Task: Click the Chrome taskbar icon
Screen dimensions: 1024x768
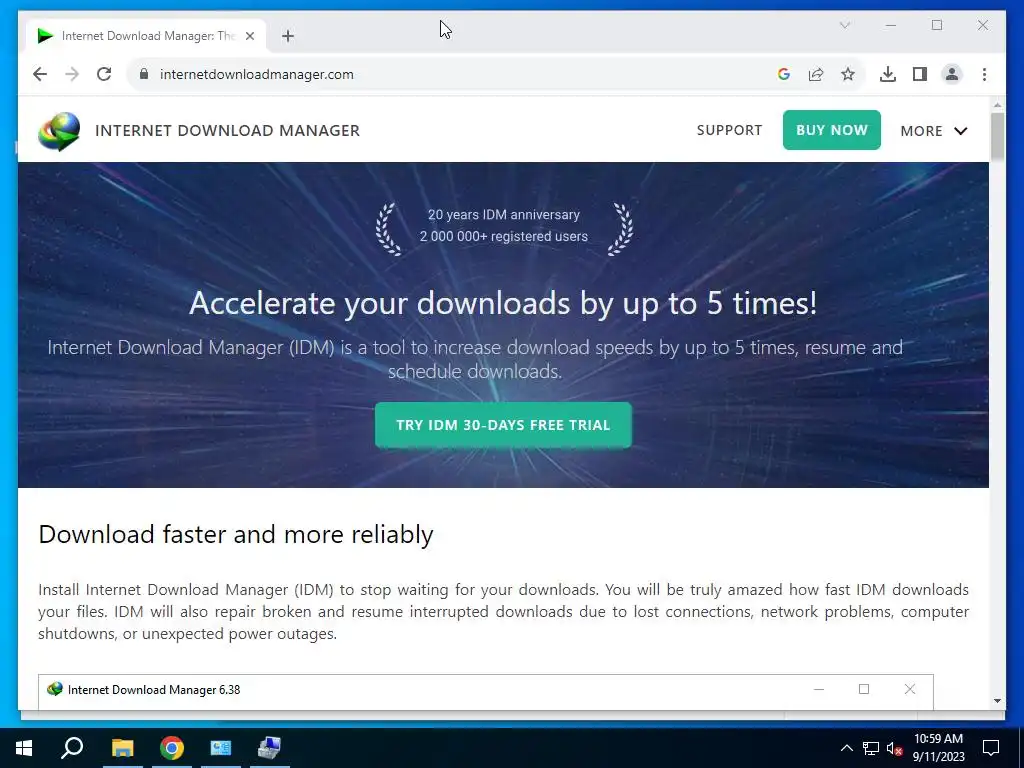Action: click(x=171, y=748)
